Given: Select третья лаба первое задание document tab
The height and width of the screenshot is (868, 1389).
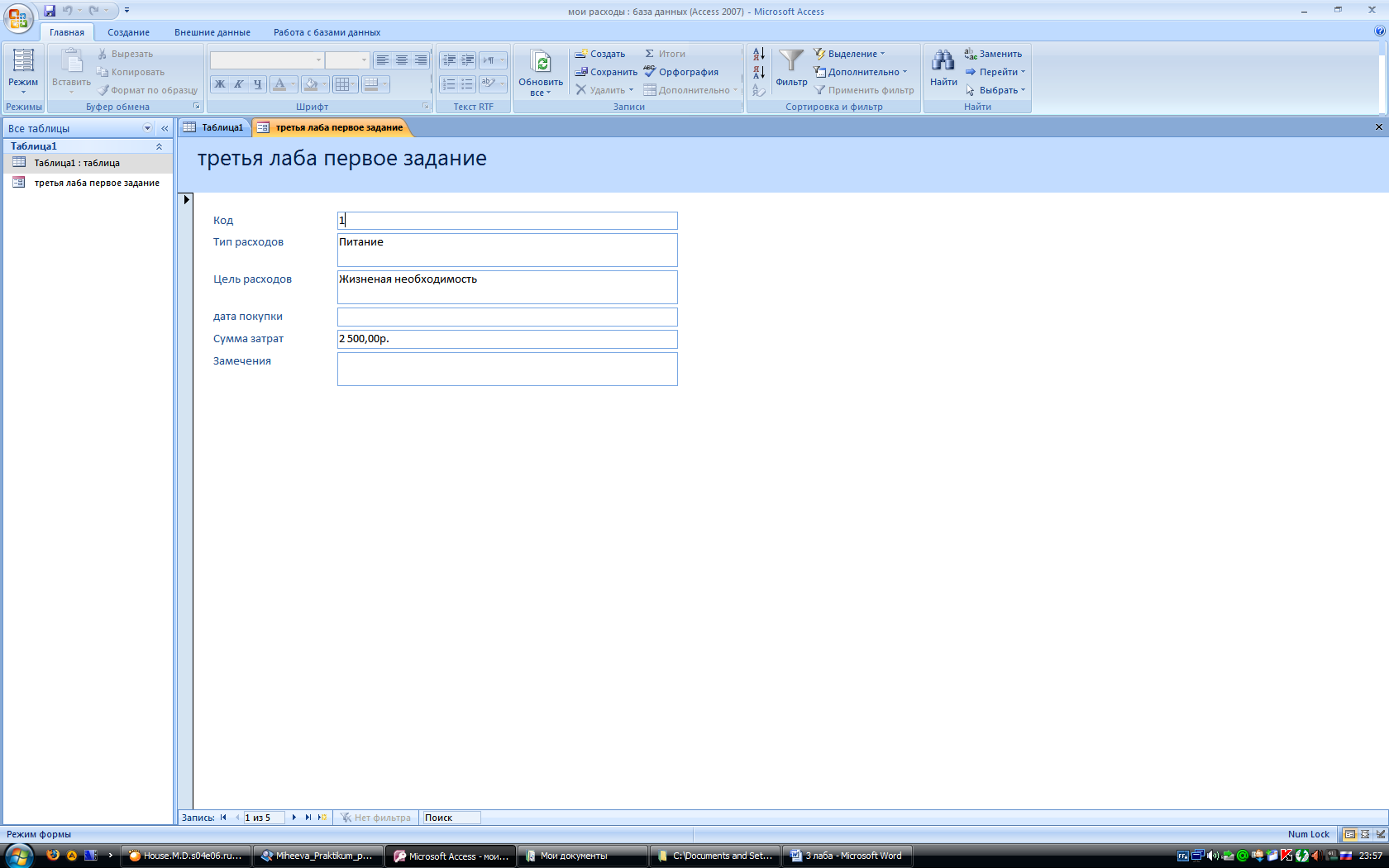Looking at the screenshot, I should tap(331, 127).
